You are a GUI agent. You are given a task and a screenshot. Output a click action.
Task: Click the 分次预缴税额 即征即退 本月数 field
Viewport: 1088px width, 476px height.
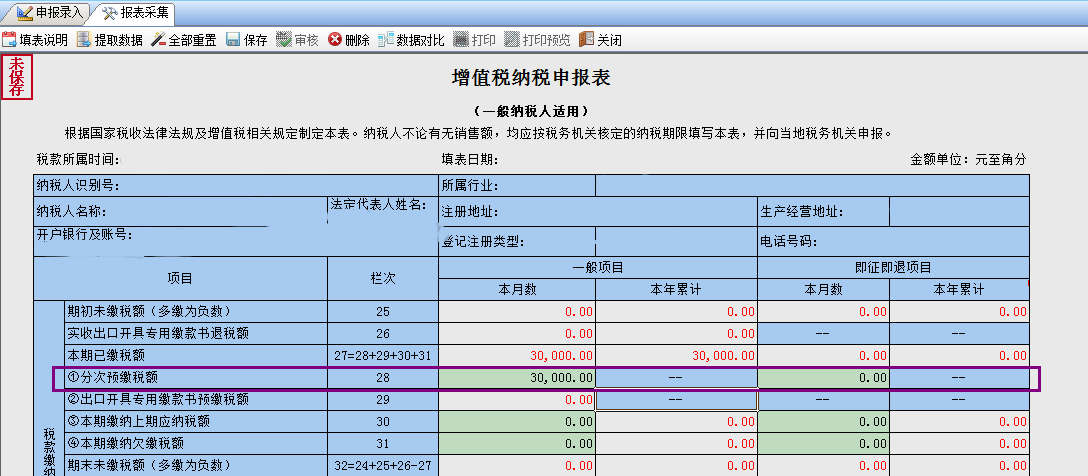click(x=824, y=378)
